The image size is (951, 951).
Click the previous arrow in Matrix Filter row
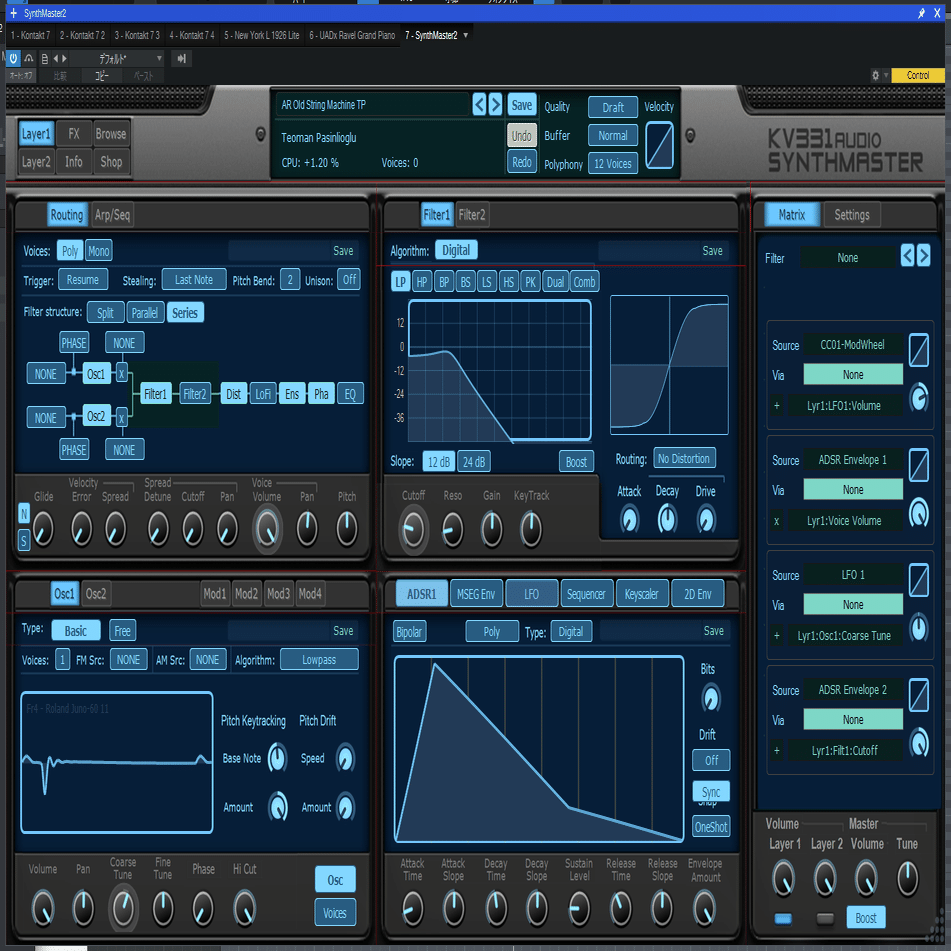pos(907,256)
